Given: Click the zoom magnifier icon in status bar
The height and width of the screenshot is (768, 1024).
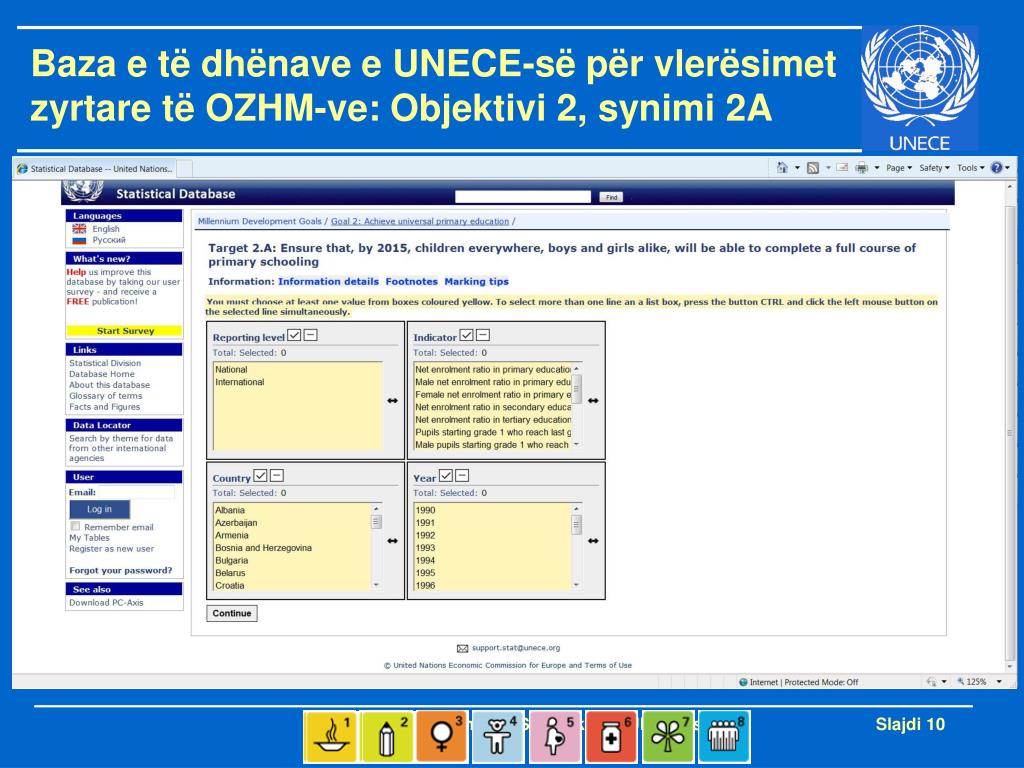Looking at the screenshot, I should coord(961,682).
